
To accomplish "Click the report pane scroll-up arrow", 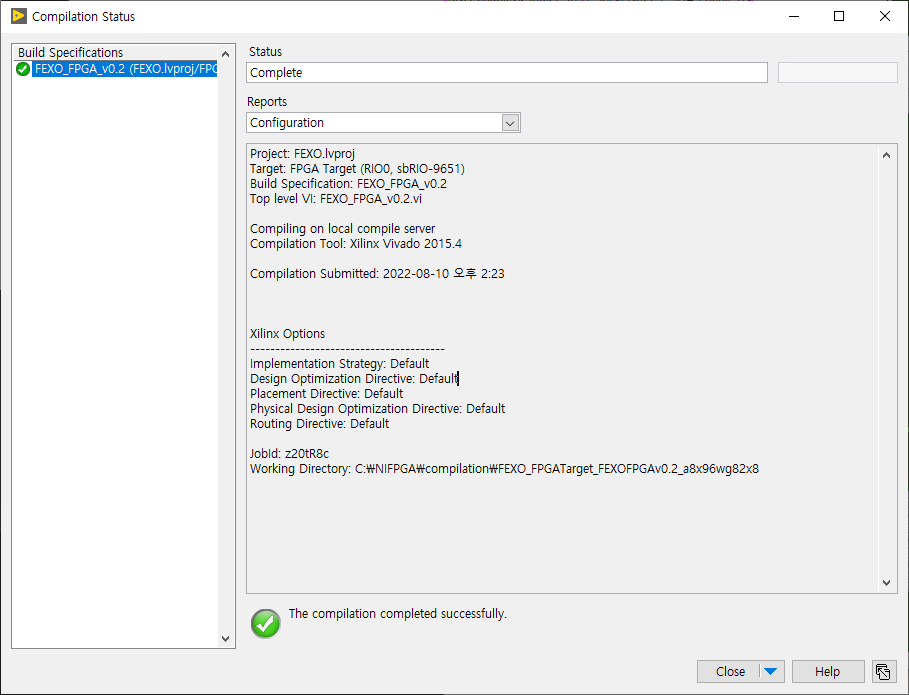I will click(x=886, y=155).
